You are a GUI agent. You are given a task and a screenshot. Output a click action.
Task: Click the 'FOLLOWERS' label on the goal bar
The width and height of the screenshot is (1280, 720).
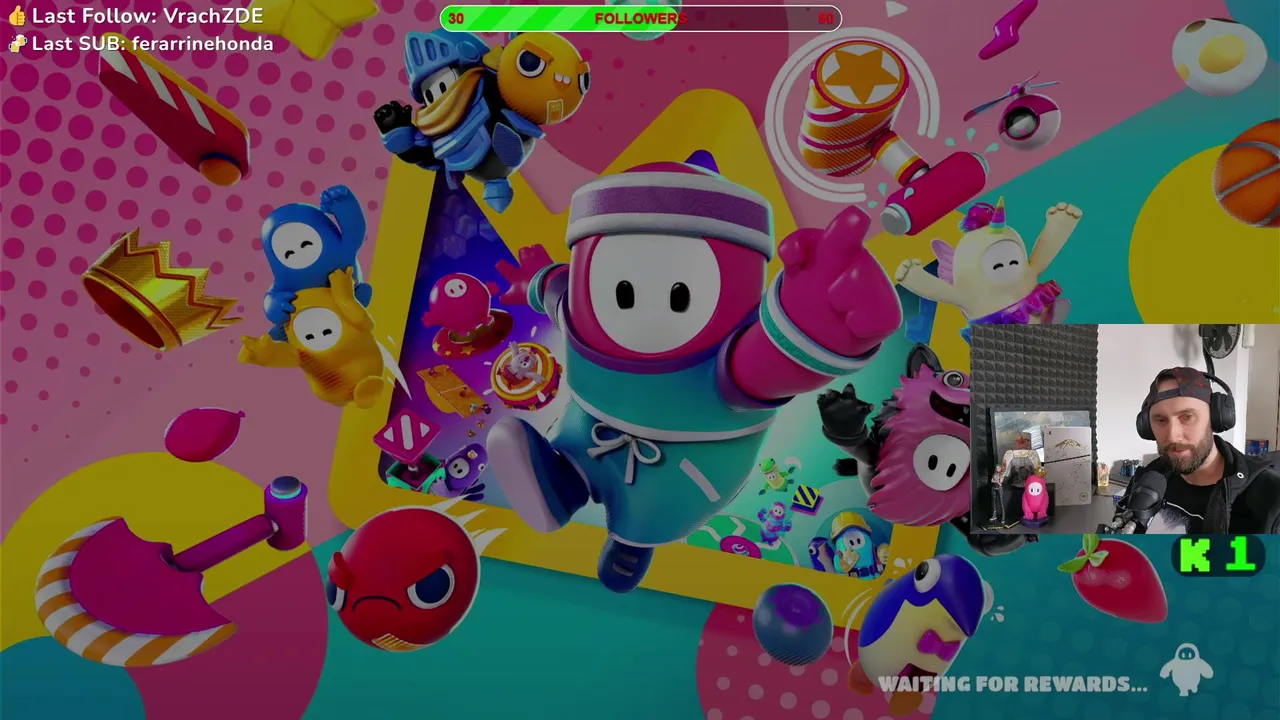tap(640, 18)
